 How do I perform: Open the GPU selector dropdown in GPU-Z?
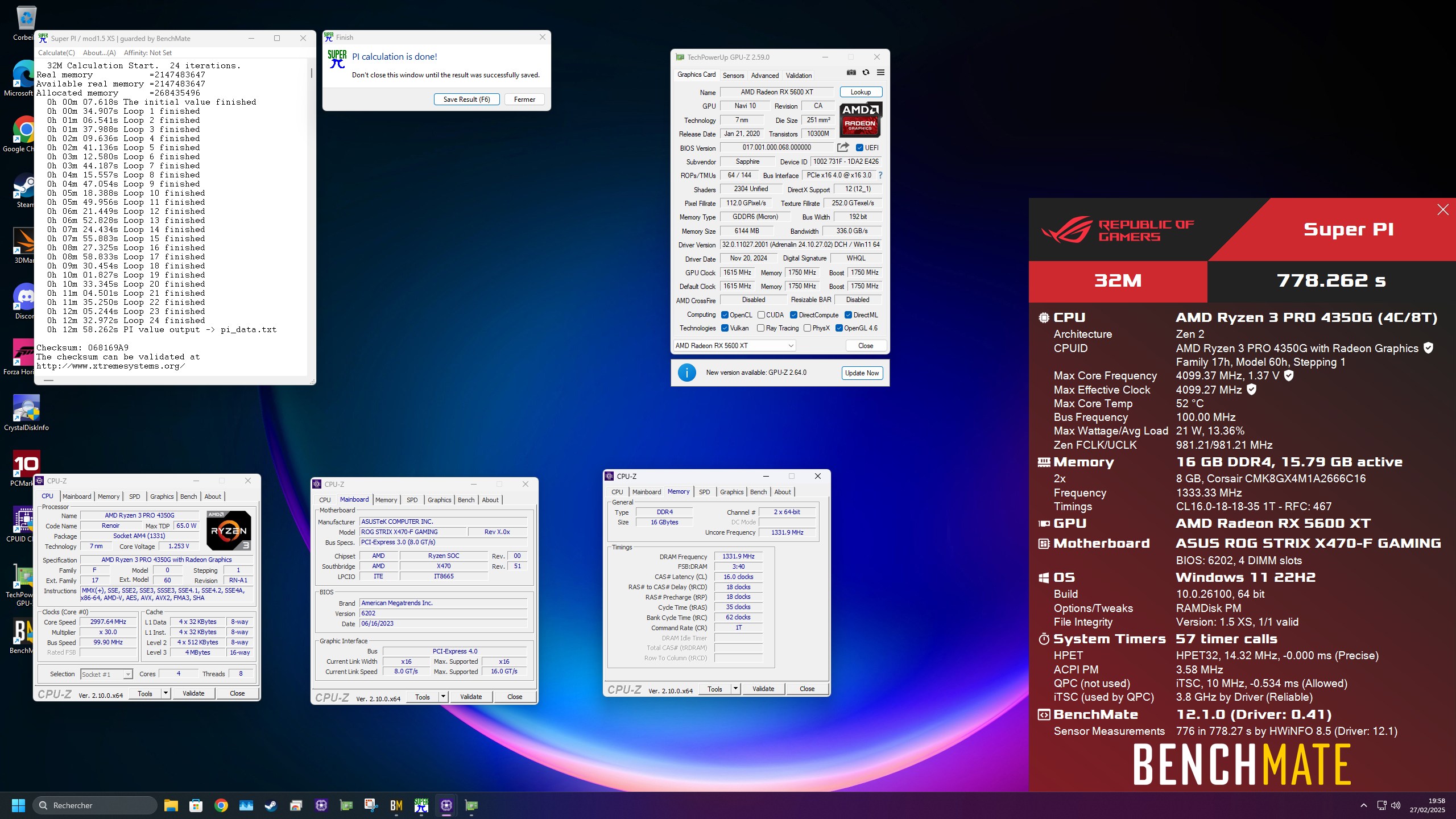pos(734,346)
